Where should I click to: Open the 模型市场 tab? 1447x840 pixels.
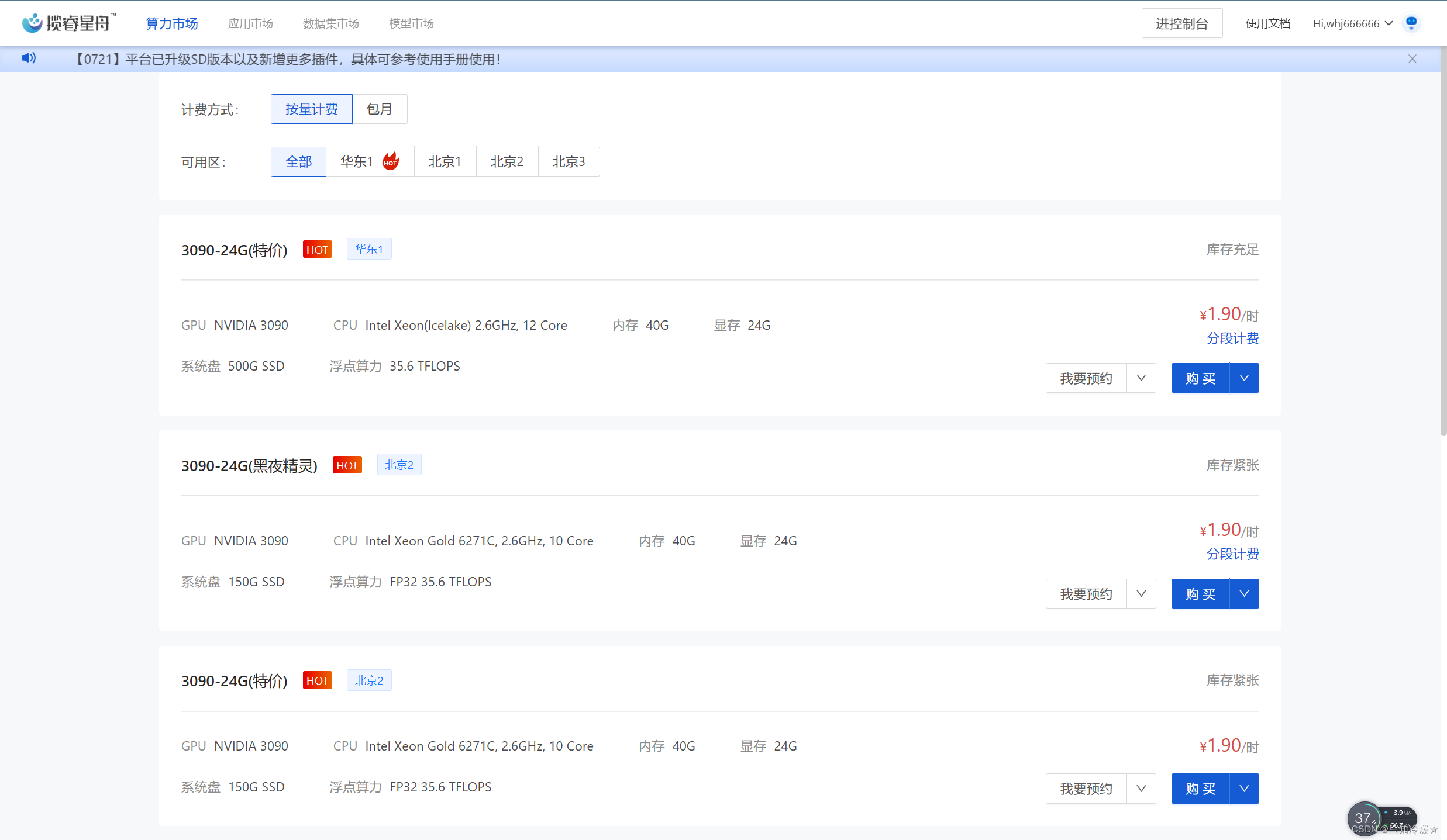[411, 23]
